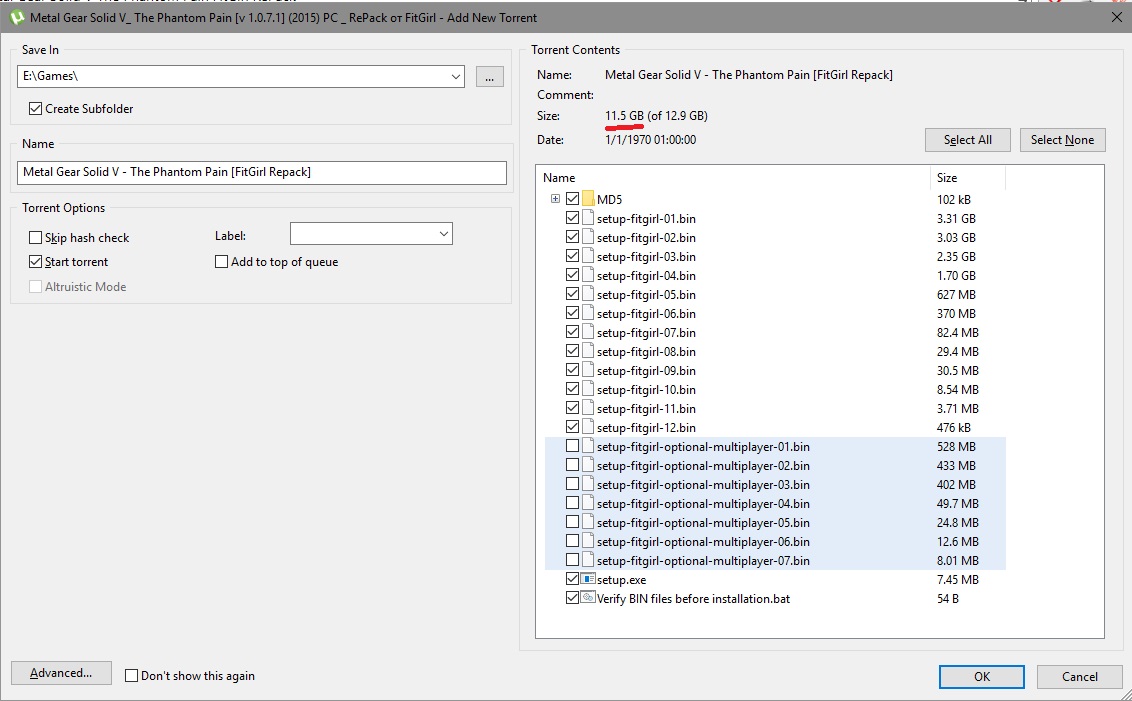This screenshot has height=701, width=1132.
Task: Click the Size column header
Action: (x=967, y=178)
